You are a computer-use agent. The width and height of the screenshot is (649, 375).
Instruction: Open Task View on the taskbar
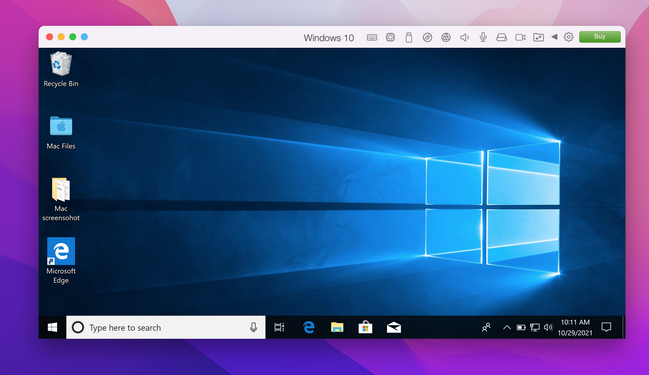pos(279,327)
